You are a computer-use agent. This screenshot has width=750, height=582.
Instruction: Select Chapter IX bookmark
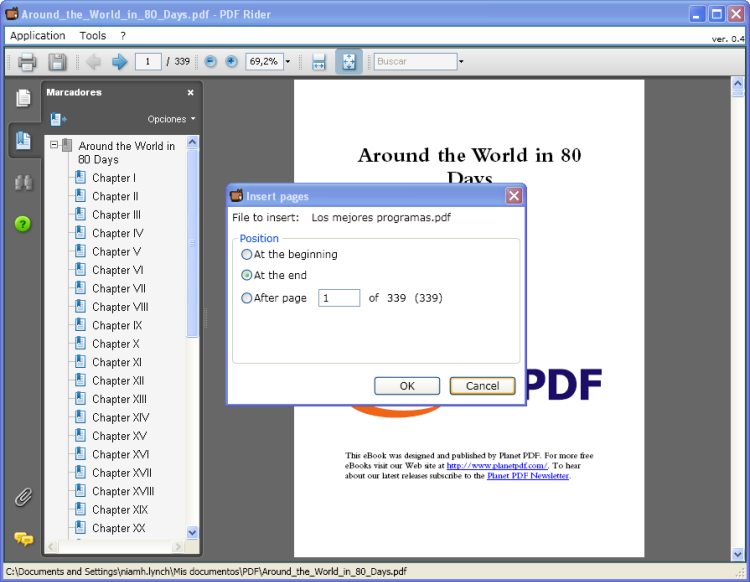tap(117, 325)
